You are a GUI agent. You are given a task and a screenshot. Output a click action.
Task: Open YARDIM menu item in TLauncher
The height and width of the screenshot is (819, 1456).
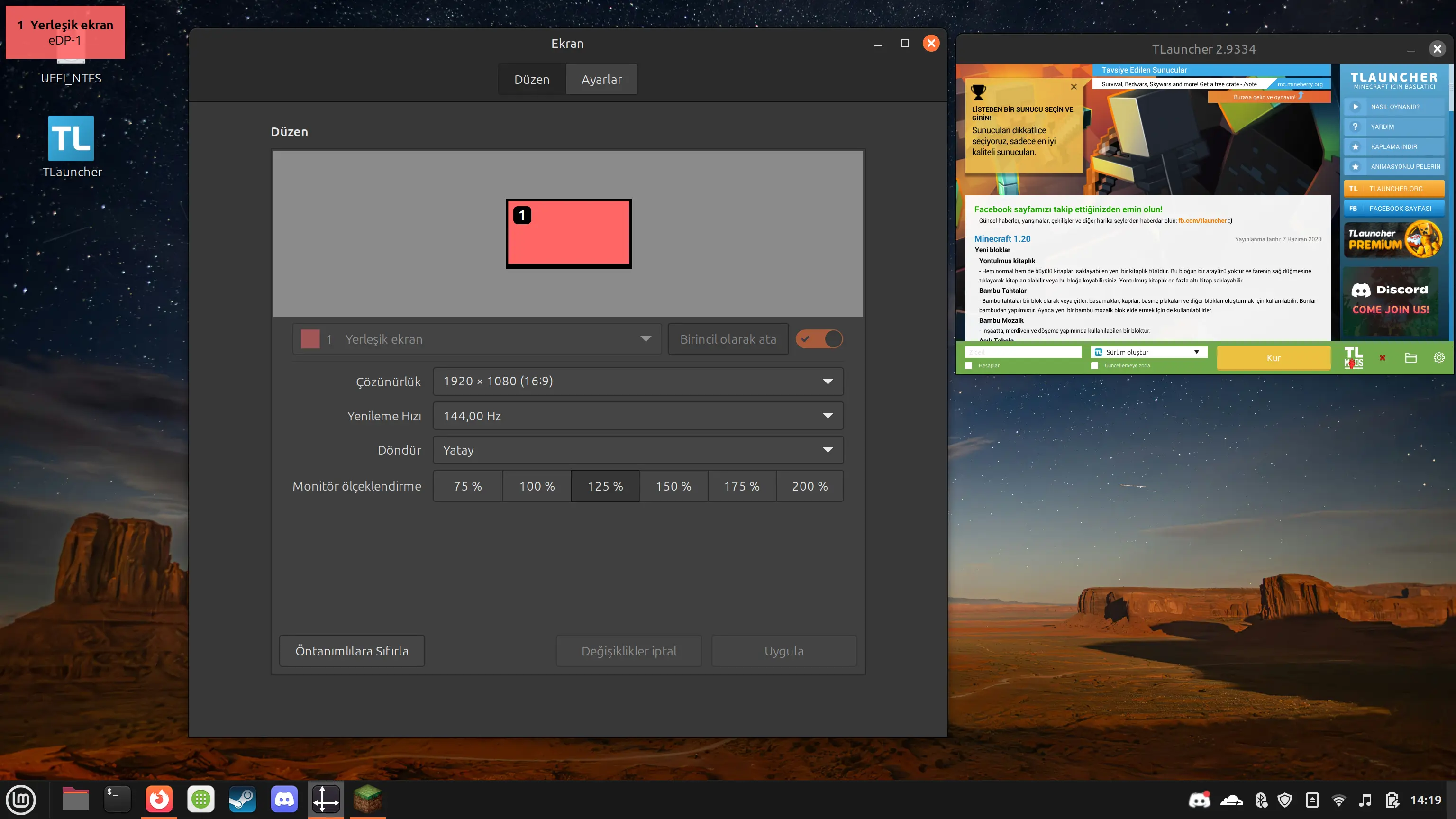(1394, 127)
